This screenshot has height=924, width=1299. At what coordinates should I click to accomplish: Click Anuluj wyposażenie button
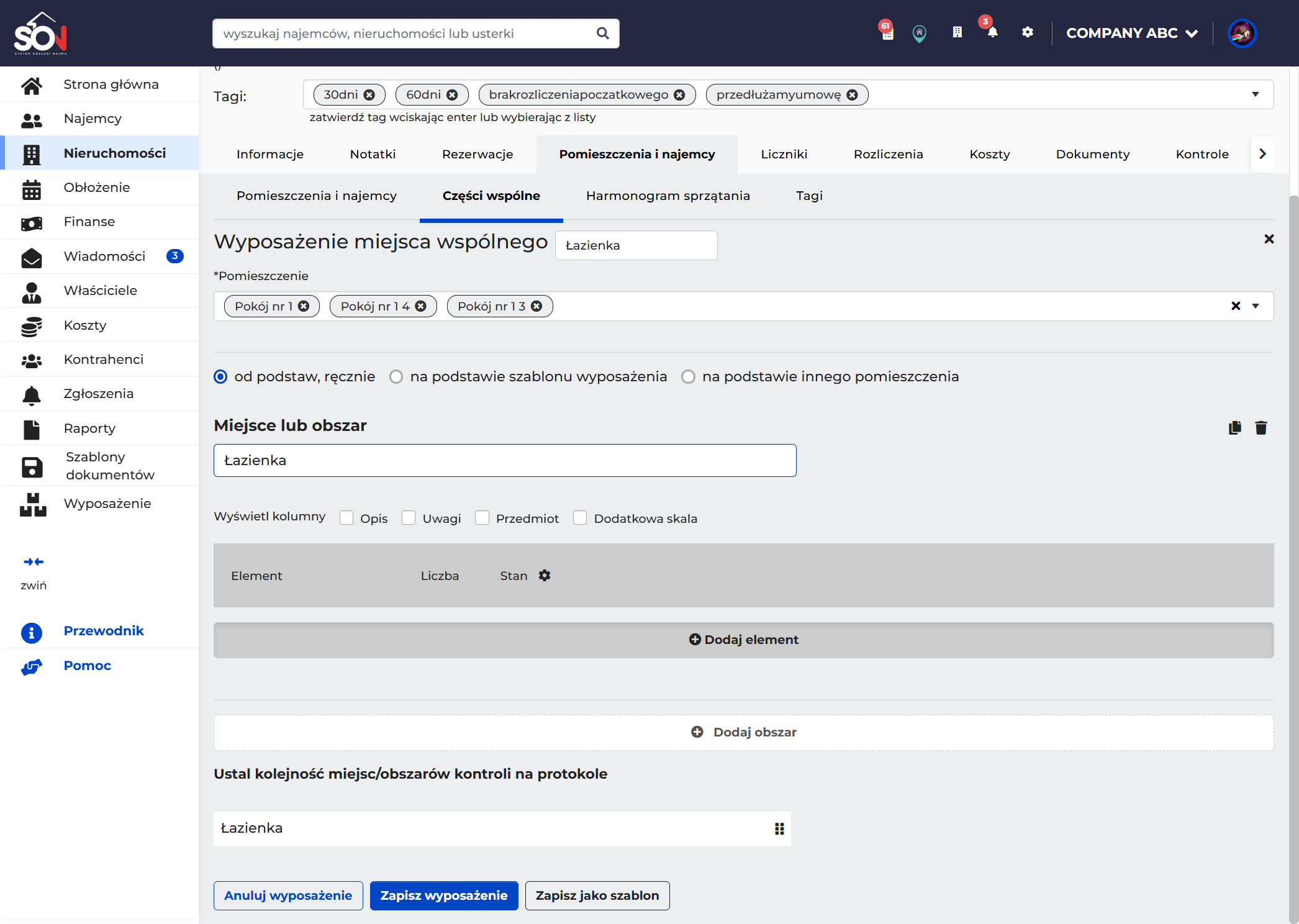pyautogui.click(x=288, y=895)
